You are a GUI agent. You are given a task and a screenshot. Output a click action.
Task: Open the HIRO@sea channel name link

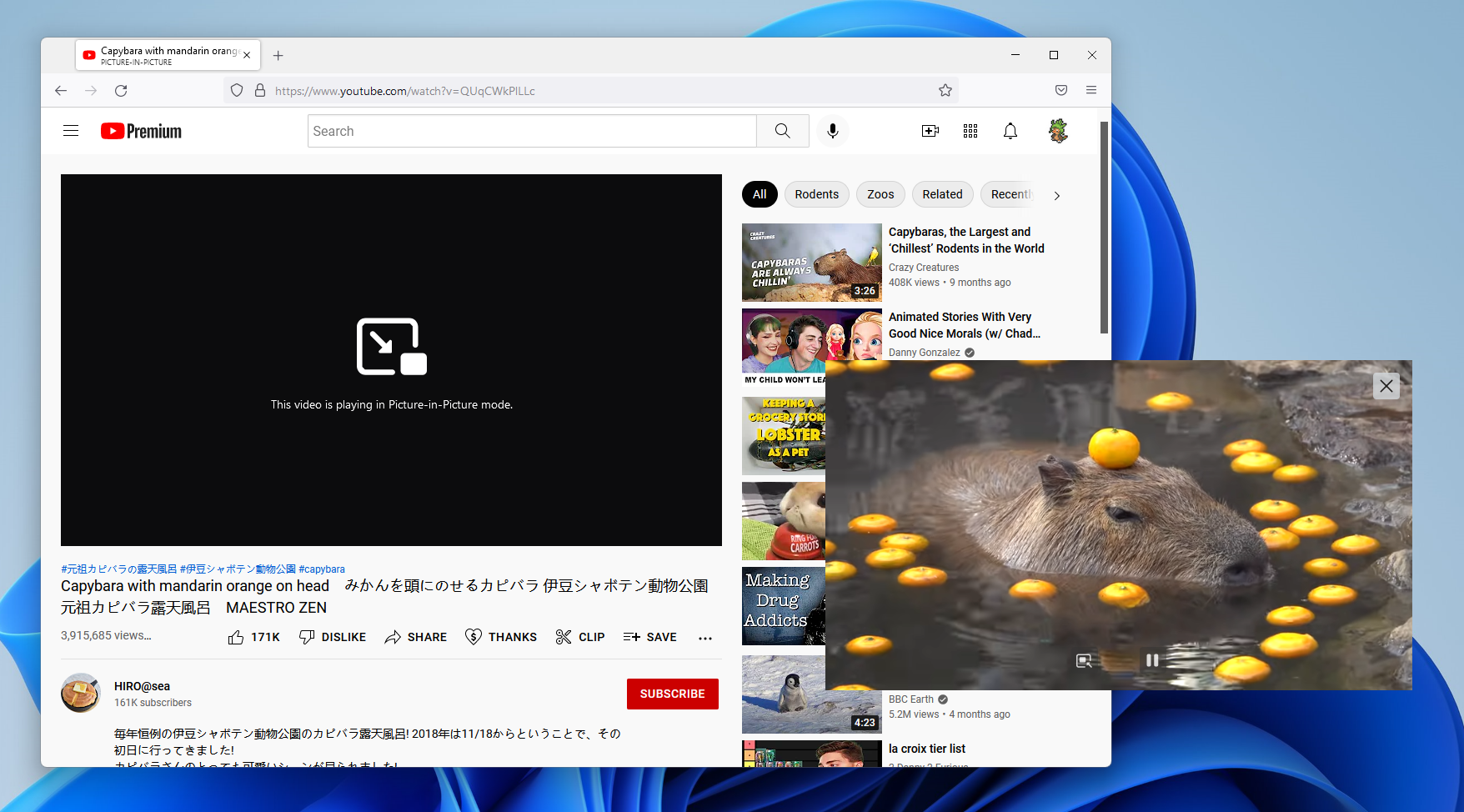[142, 686]
